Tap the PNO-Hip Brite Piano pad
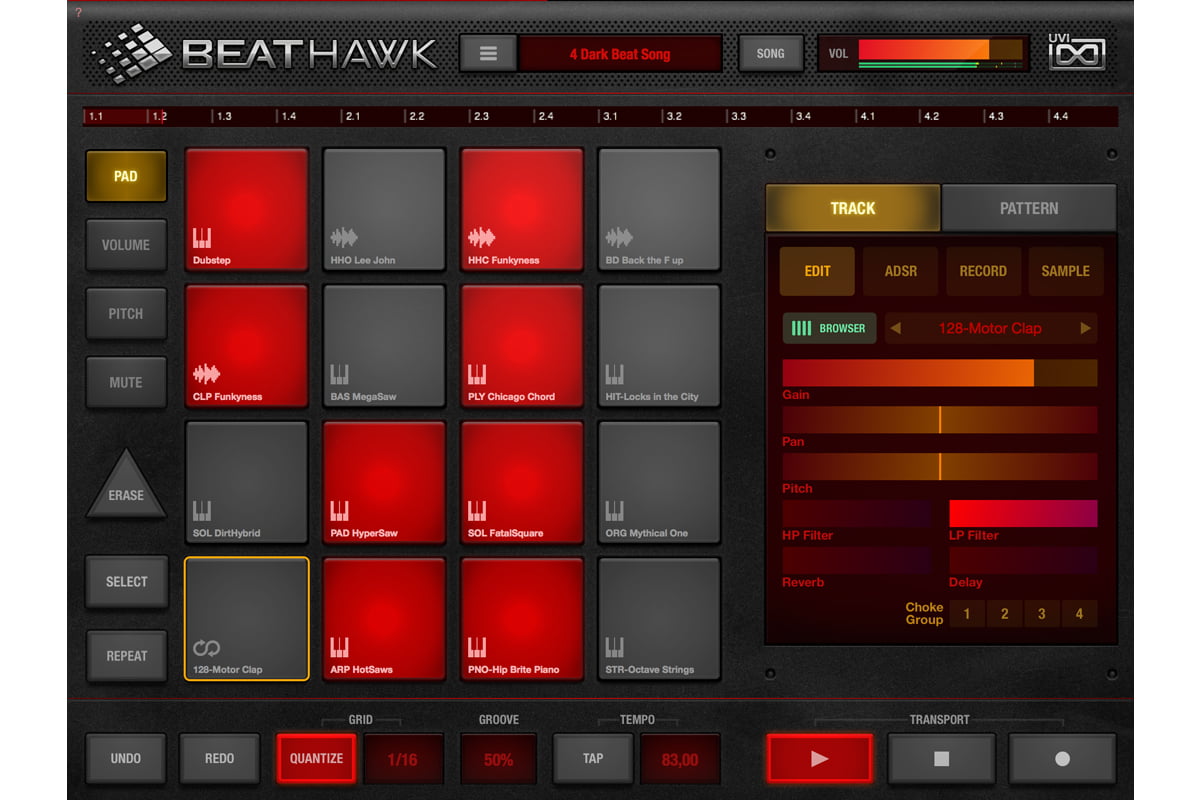This screenshot has height=800, width=1200. 521,619
